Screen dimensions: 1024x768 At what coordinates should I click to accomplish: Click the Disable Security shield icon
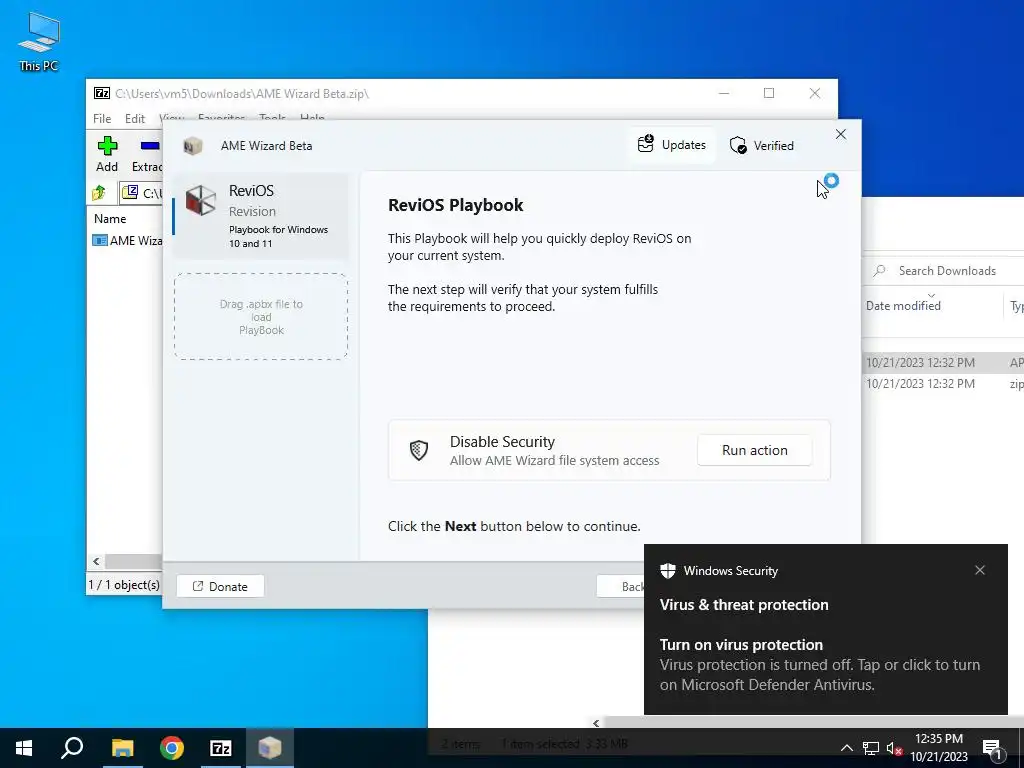tap(419, 450)
